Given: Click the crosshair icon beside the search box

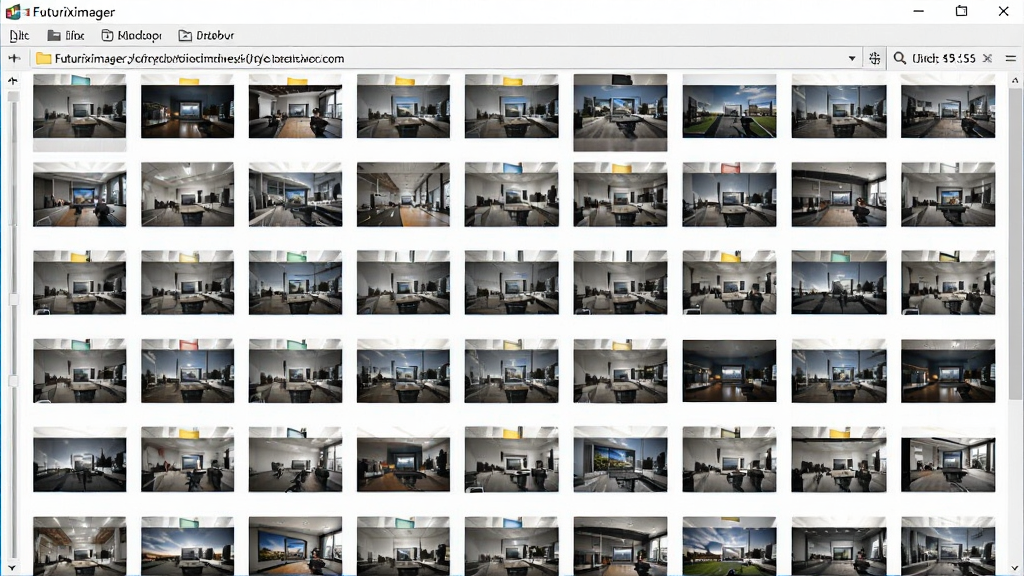Looking at the screenshot, I should pos(875,59).
